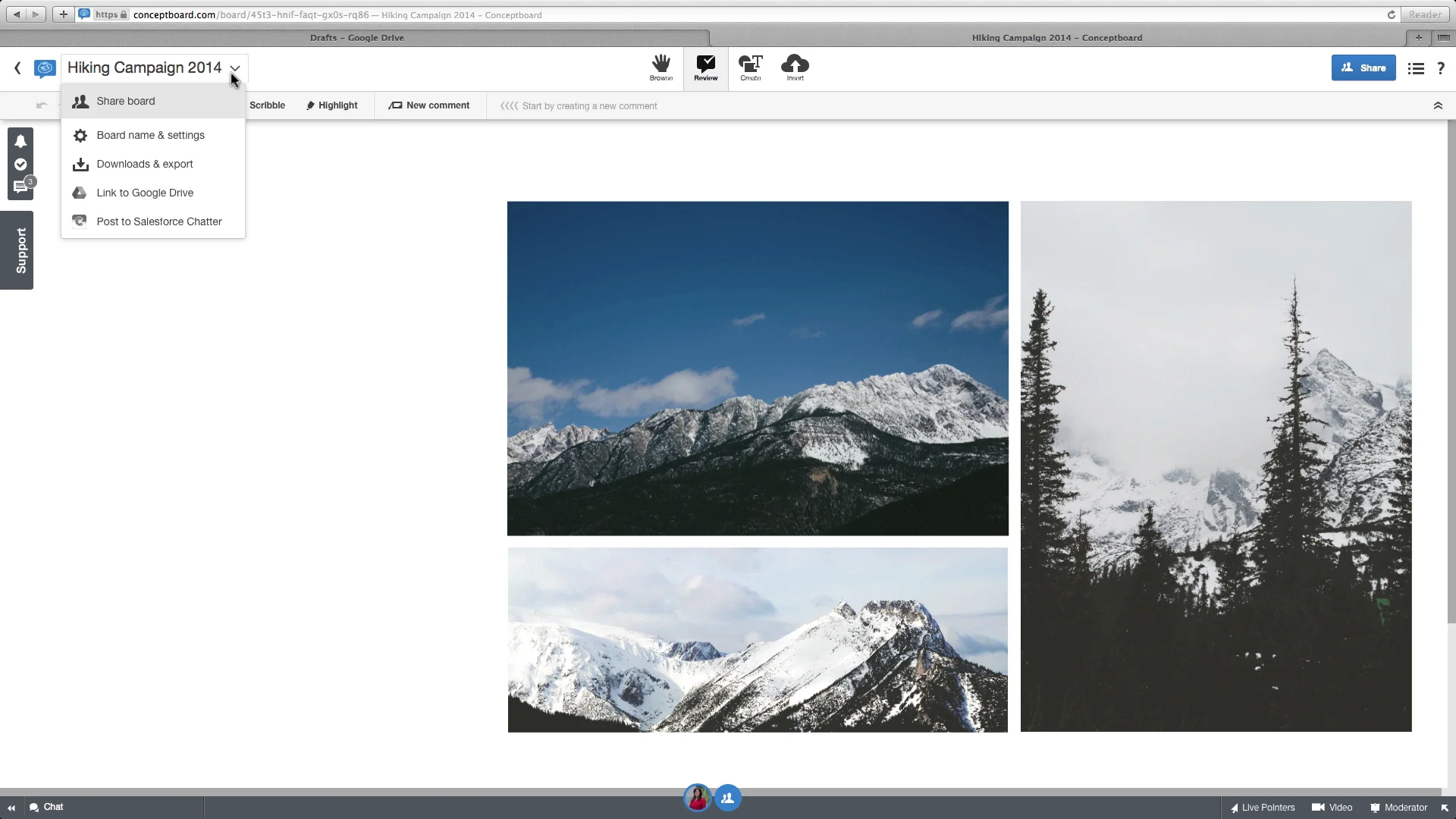
Task: Open a new browser tab
Action: pyautogui.click(x=1418, y=37)
